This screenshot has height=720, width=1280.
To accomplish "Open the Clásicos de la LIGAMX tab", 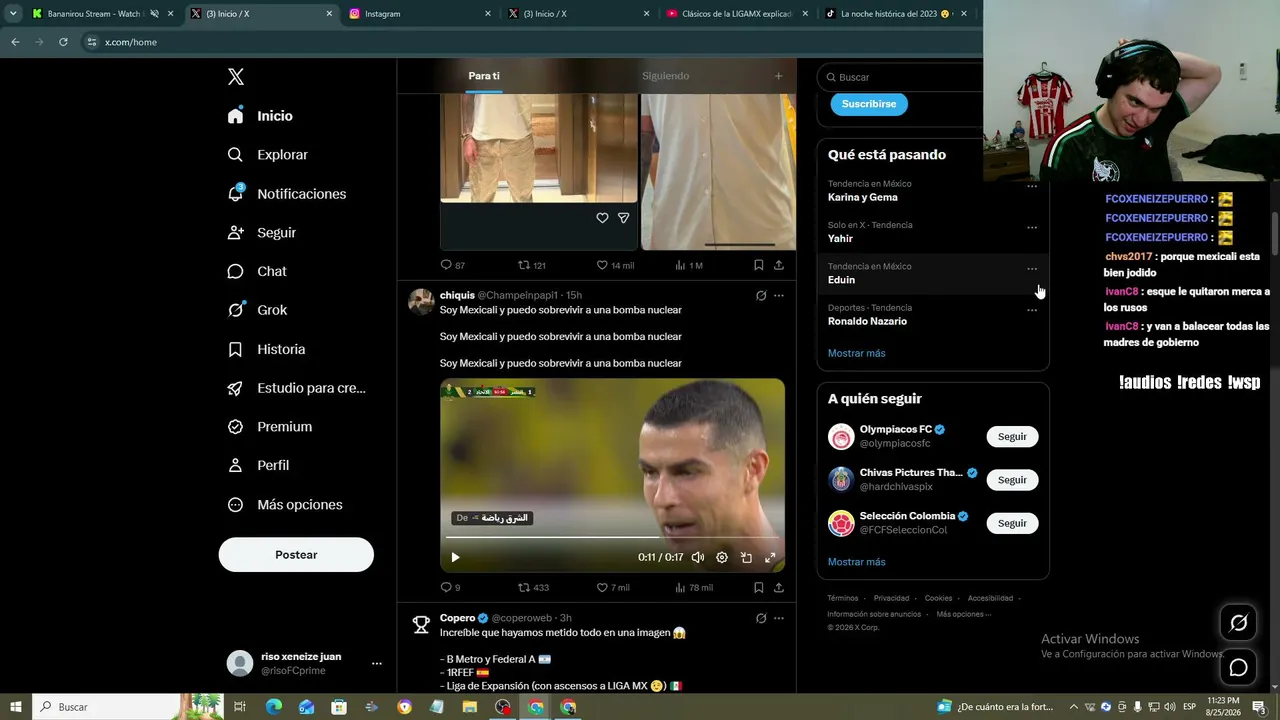I will [736, 14].
